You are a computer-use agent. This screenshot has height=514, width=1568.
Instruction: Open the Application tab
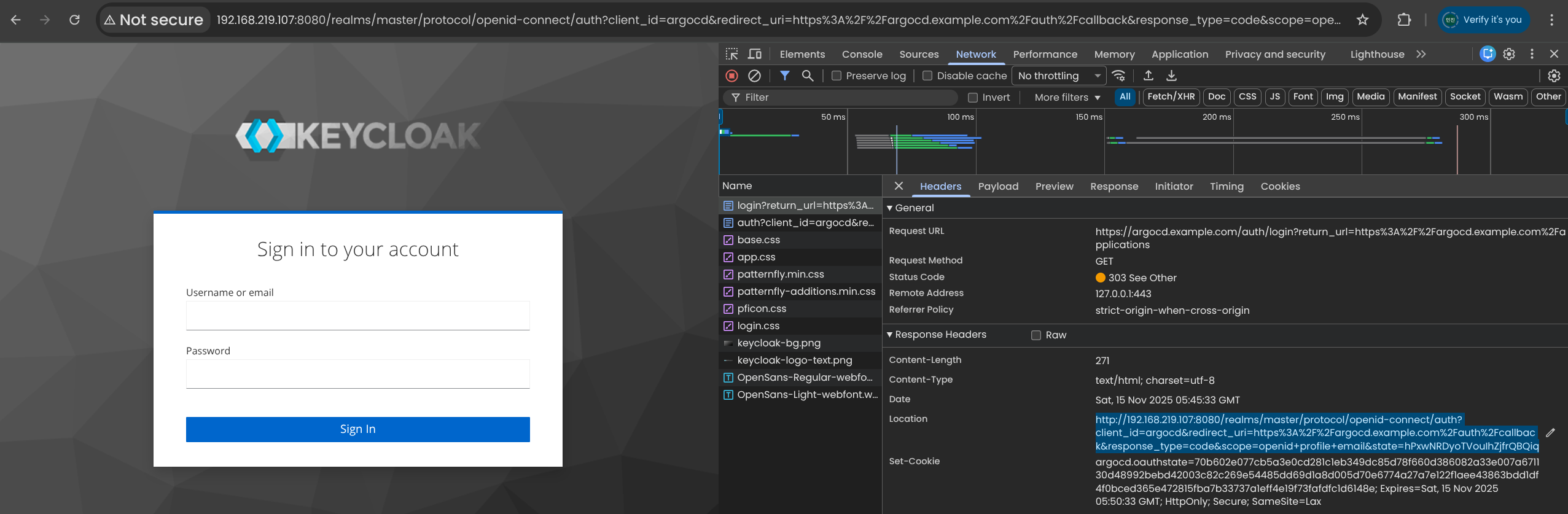click(1180, 54)
